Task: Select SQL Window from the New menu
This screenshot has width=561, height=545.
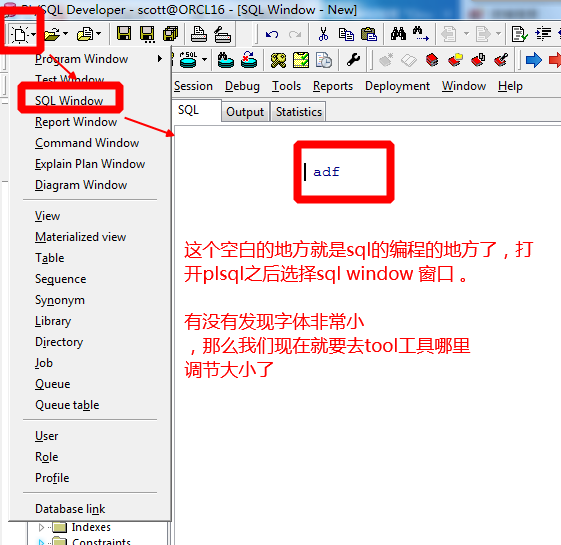Action: pyautogui.click(x=69, y=101)
